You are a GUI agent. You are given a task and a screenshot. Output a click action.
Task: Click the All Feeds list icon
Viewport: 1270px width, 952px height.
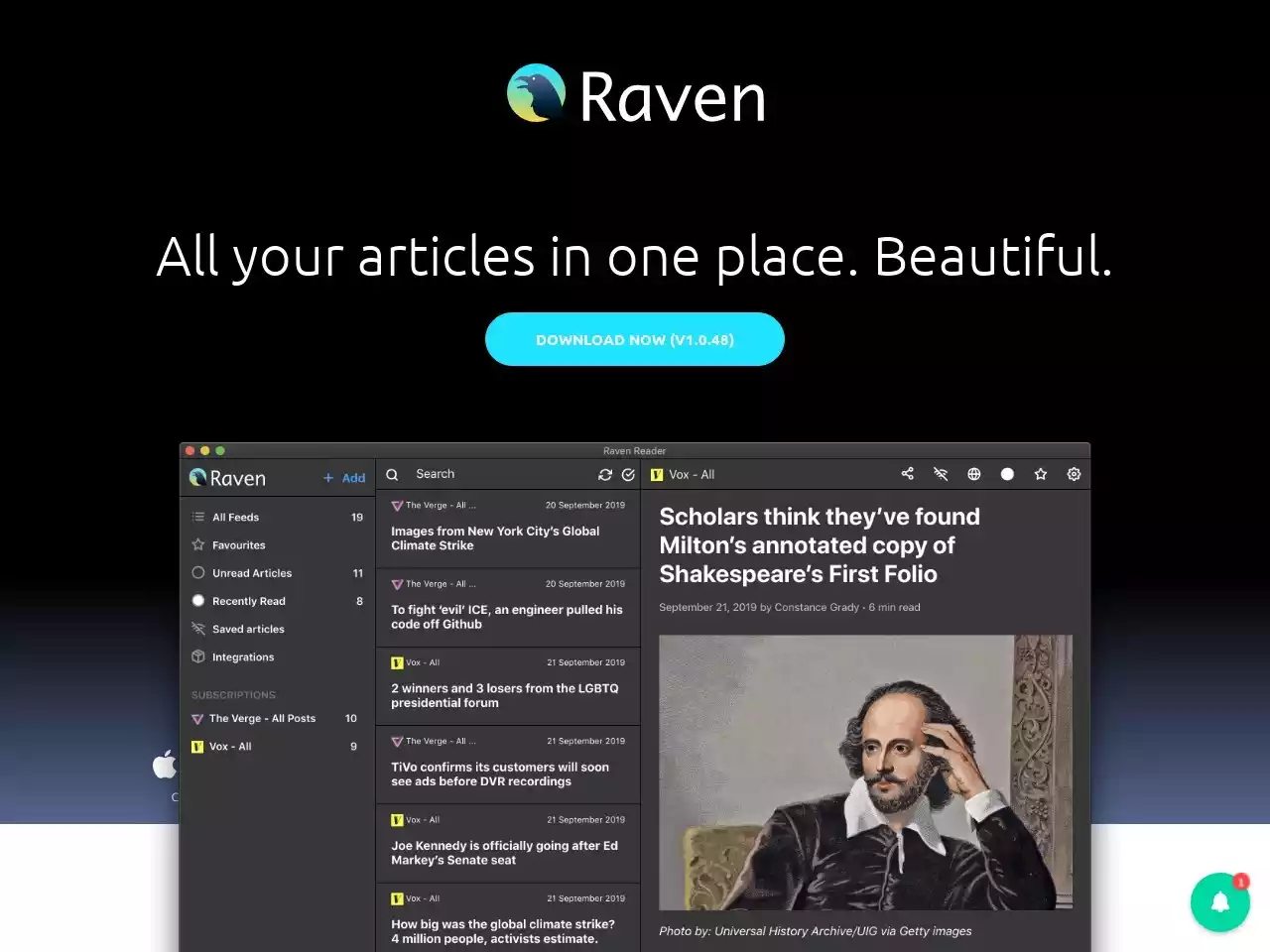(x=198, y=517)
